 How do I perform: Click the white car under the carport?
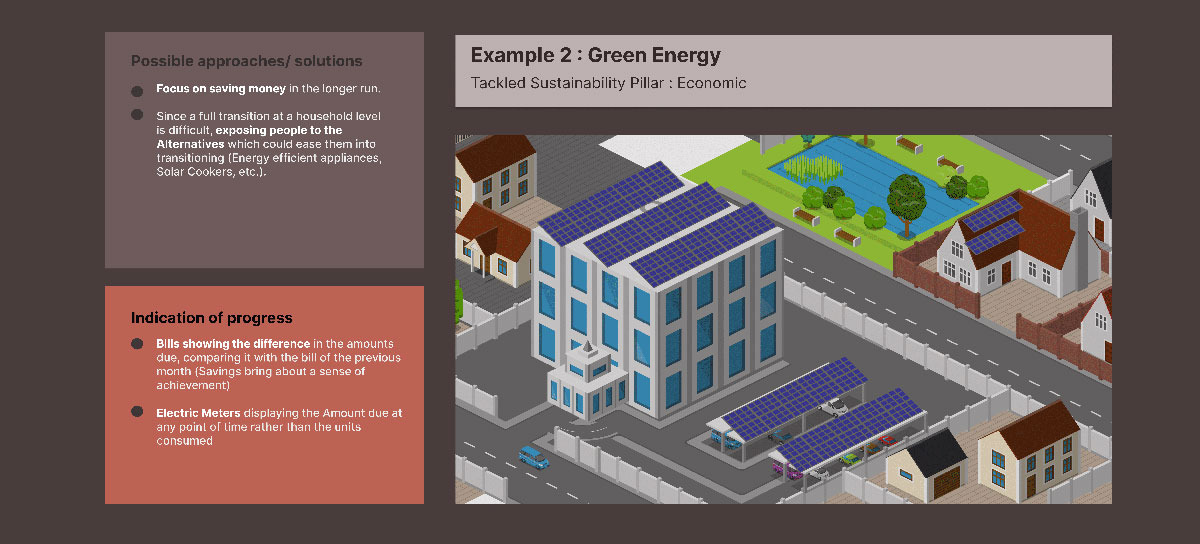(833, 406)
